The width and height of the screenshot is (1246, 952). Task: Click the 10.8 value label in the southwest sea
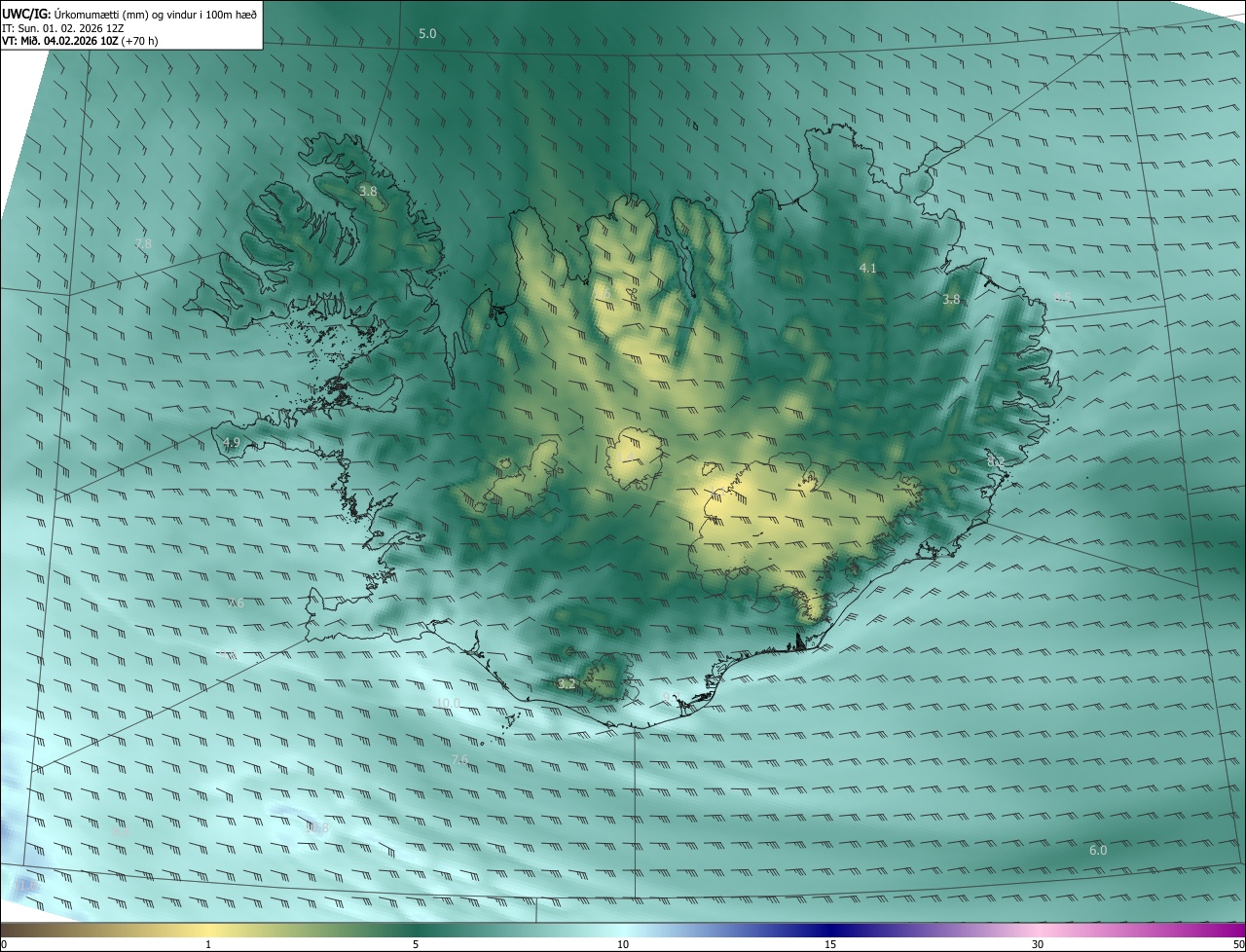pyautogui.click(x=317, y=828)
